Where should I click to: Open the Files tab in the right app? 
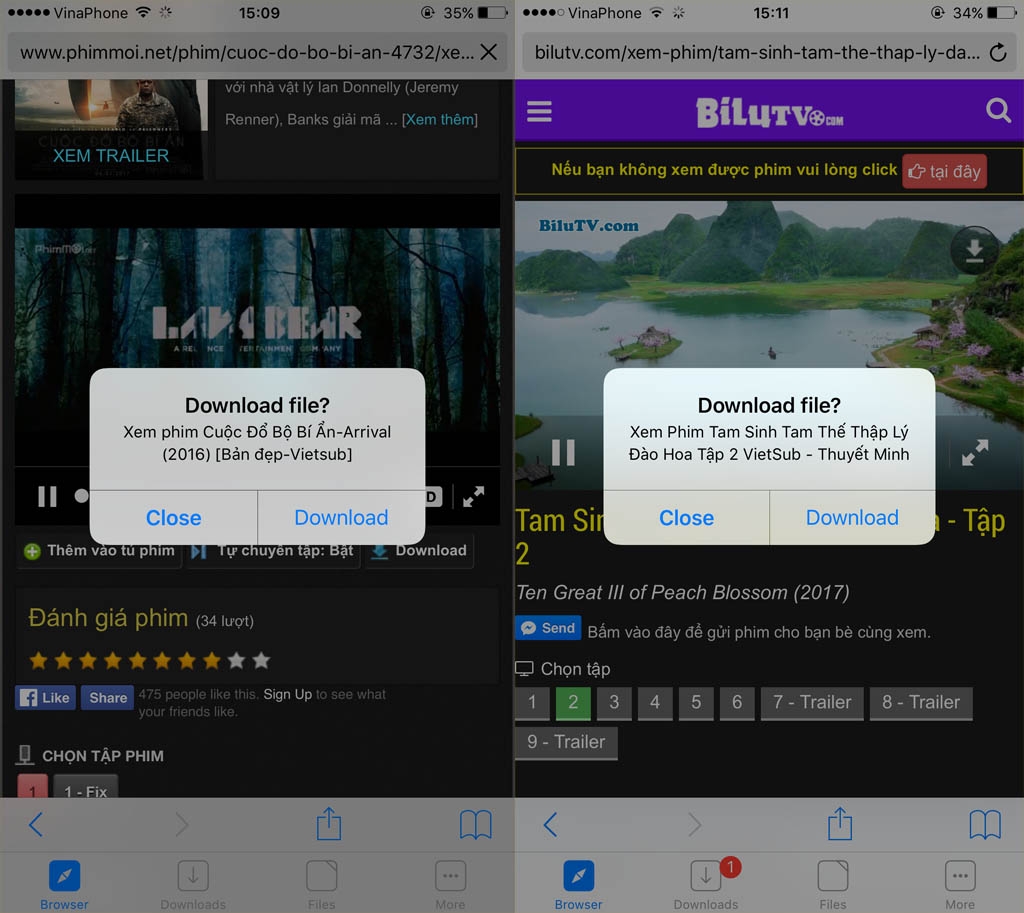click(833, 885)
